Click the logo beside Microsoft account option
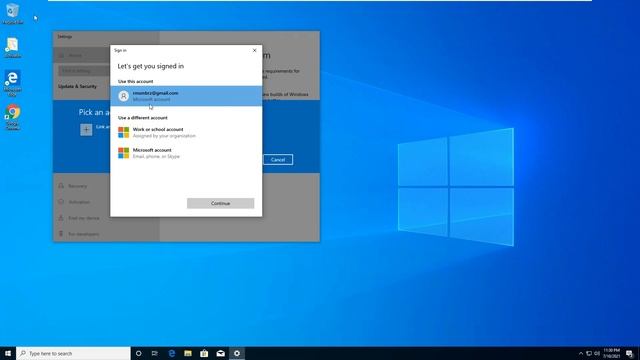The height and width of the screenshot is (360, 640). click(x=123, y=153)
